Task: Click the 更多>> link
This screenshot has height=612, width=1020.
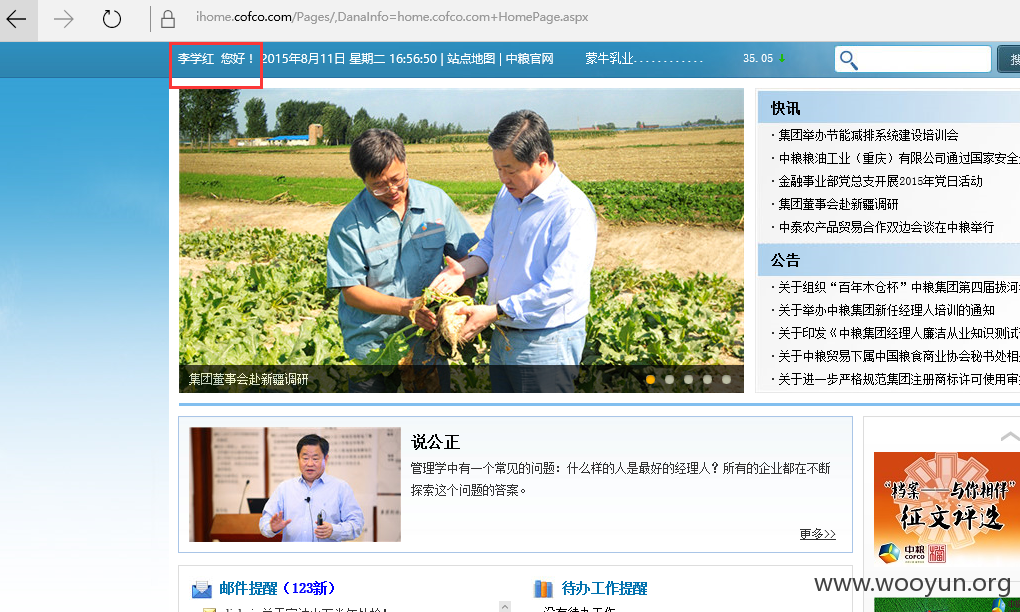Action: [x=818, y=534]
